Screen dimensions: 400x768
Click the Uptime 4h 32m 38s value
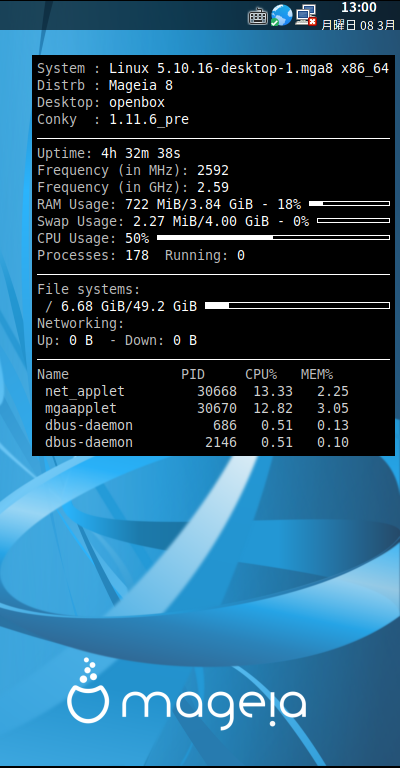pyautogui.click(x=141, y=153)
